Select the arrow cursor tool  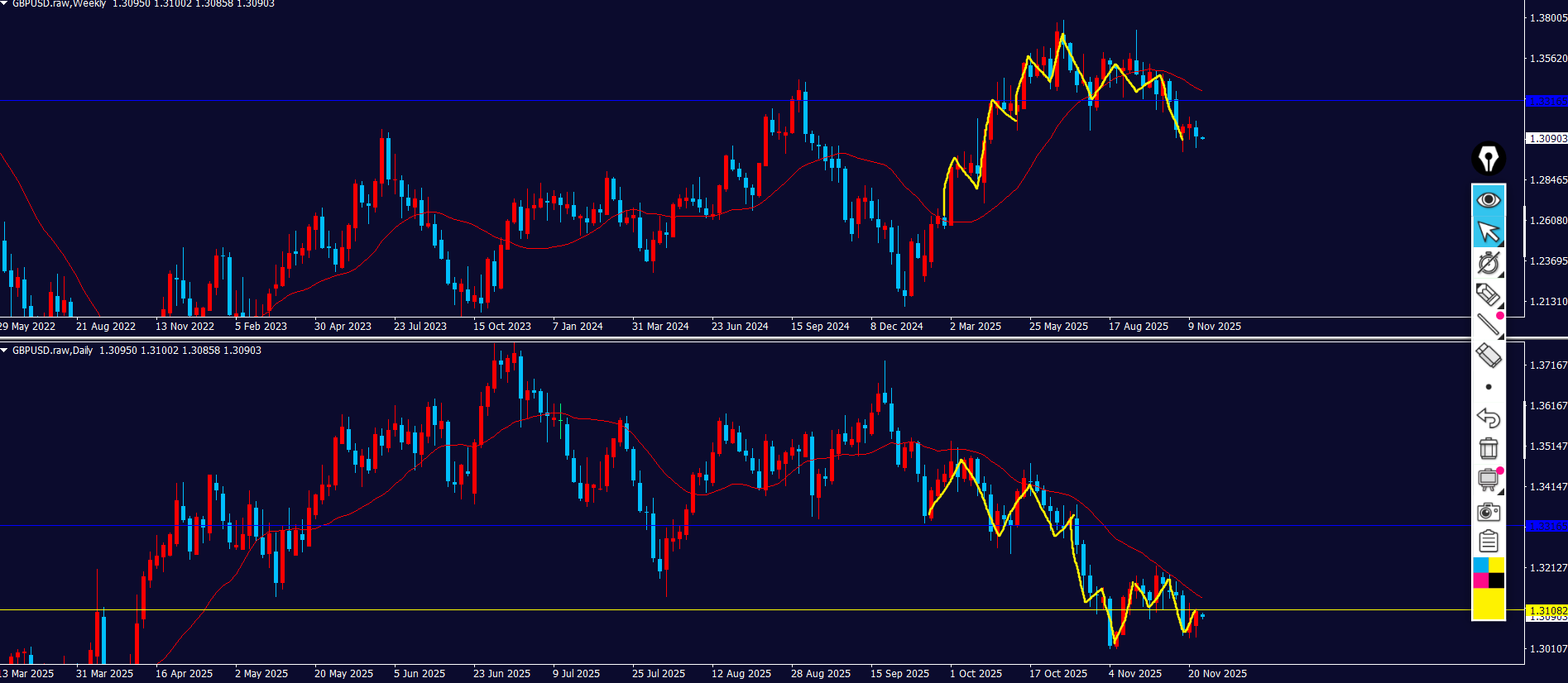click(x=1488, y=232)
